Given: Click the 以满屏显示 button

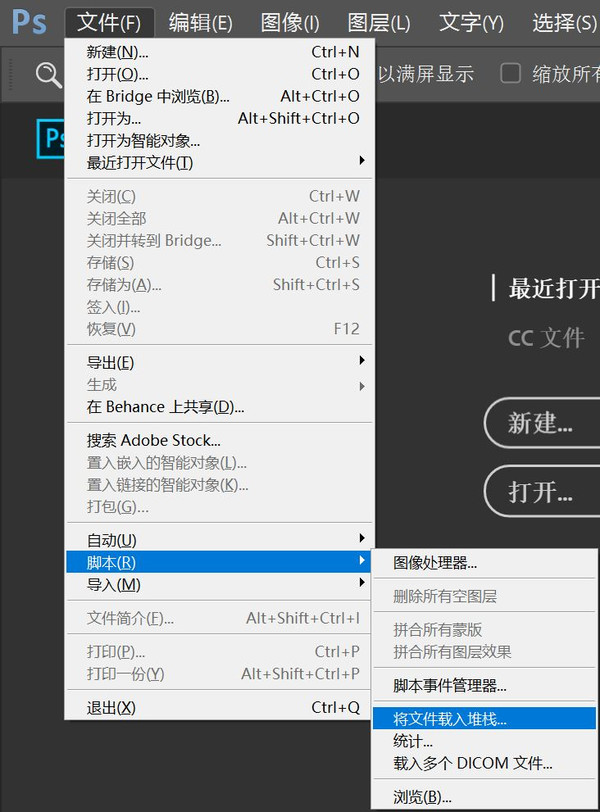Looking at the screenshot, I should tap(426, 74).
